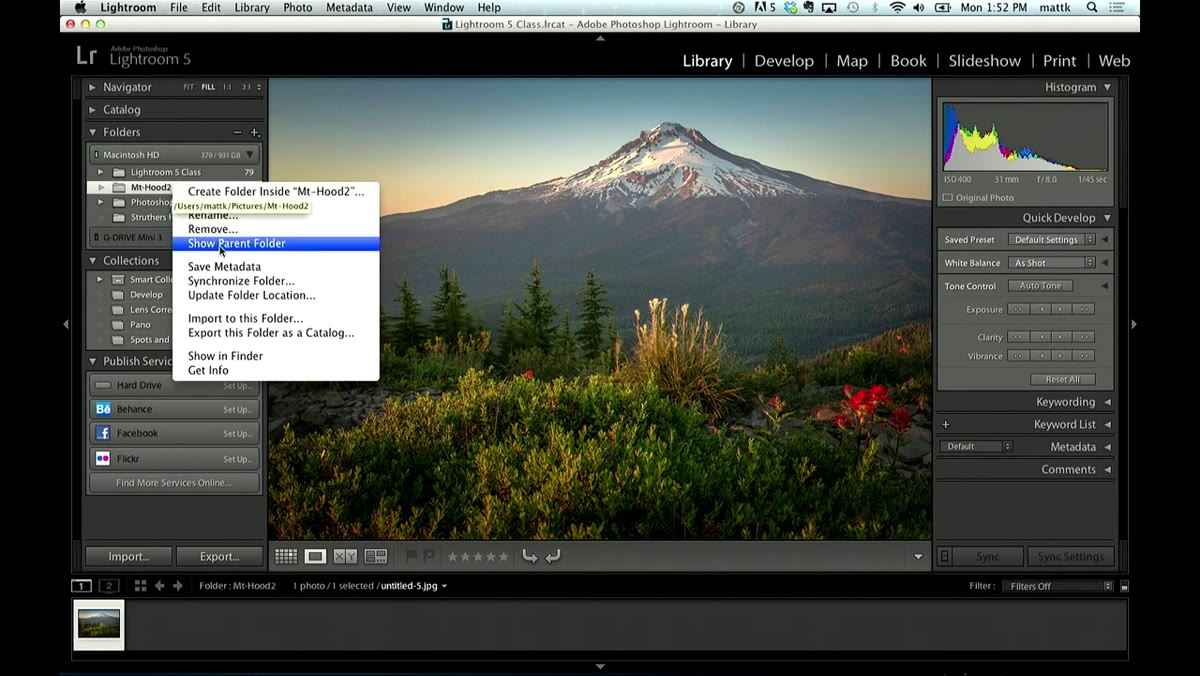Viewport: 1200px width, 676px height.
Task: Open the Metadata menu in menu bar
Action: [x=349, y=8]
